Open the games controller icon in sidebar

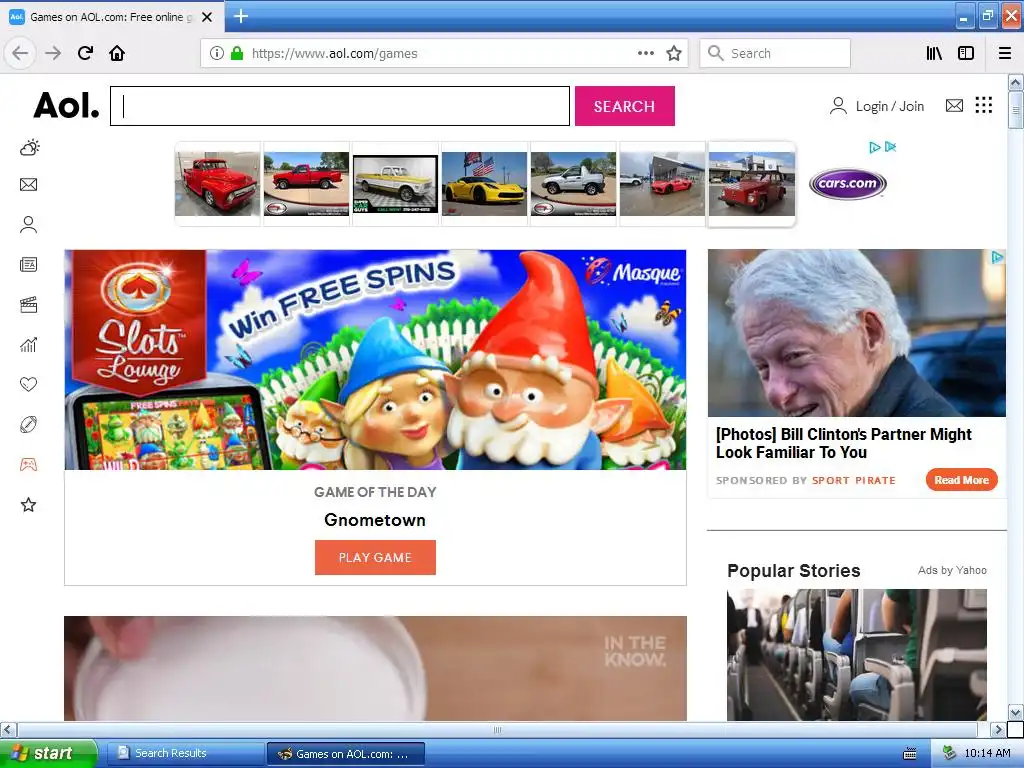point(29,465)
